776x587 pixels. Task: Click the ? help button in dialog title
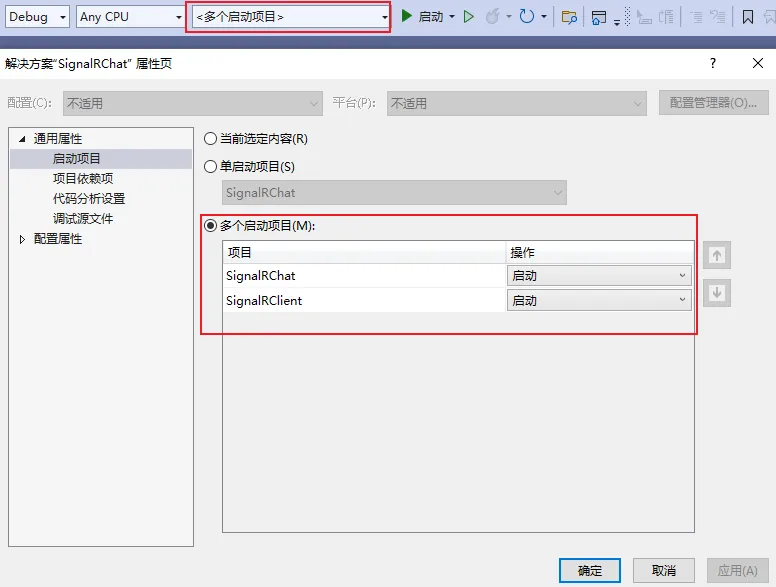713,63
